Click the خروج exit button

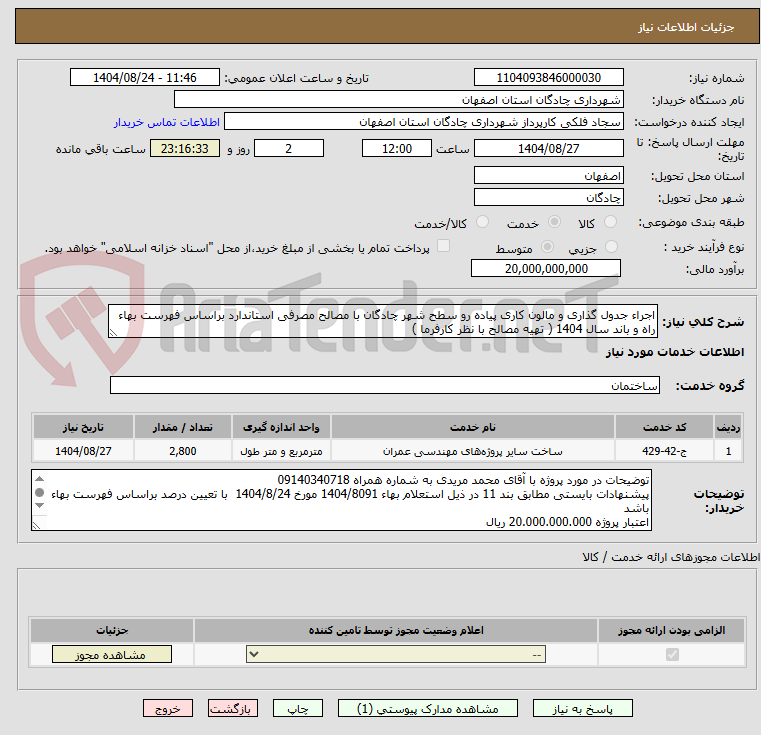pyautogui.click(x=167, y=708)
